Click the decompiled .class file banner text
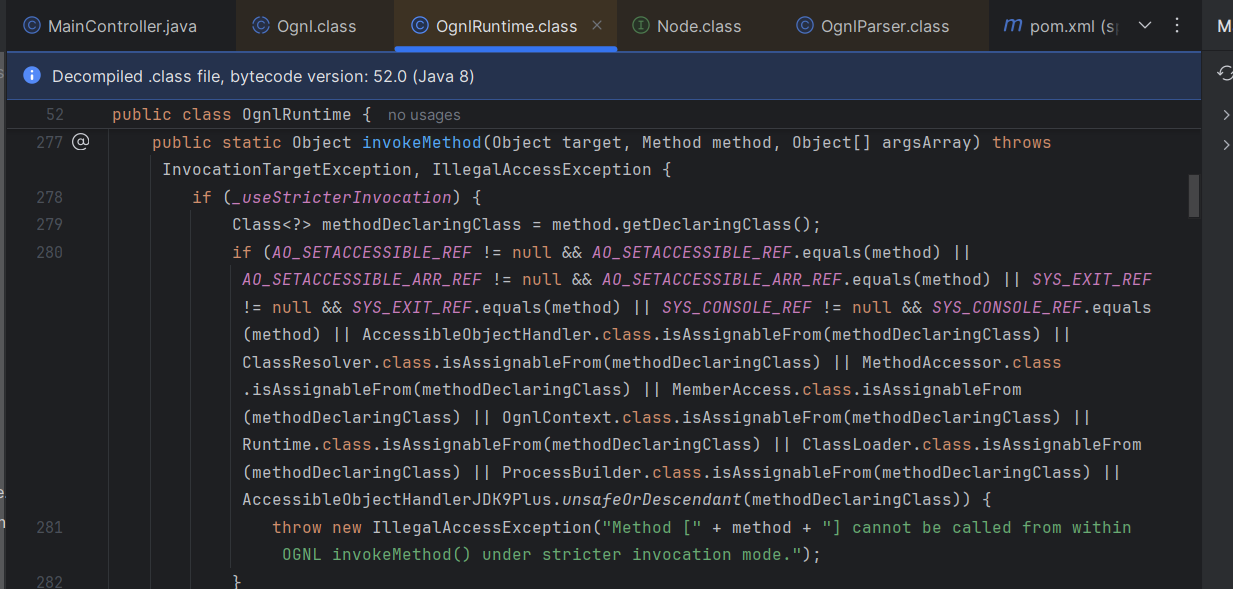Image resolution: width=1233 pixels, height=589 pixels. pos(263,76)
